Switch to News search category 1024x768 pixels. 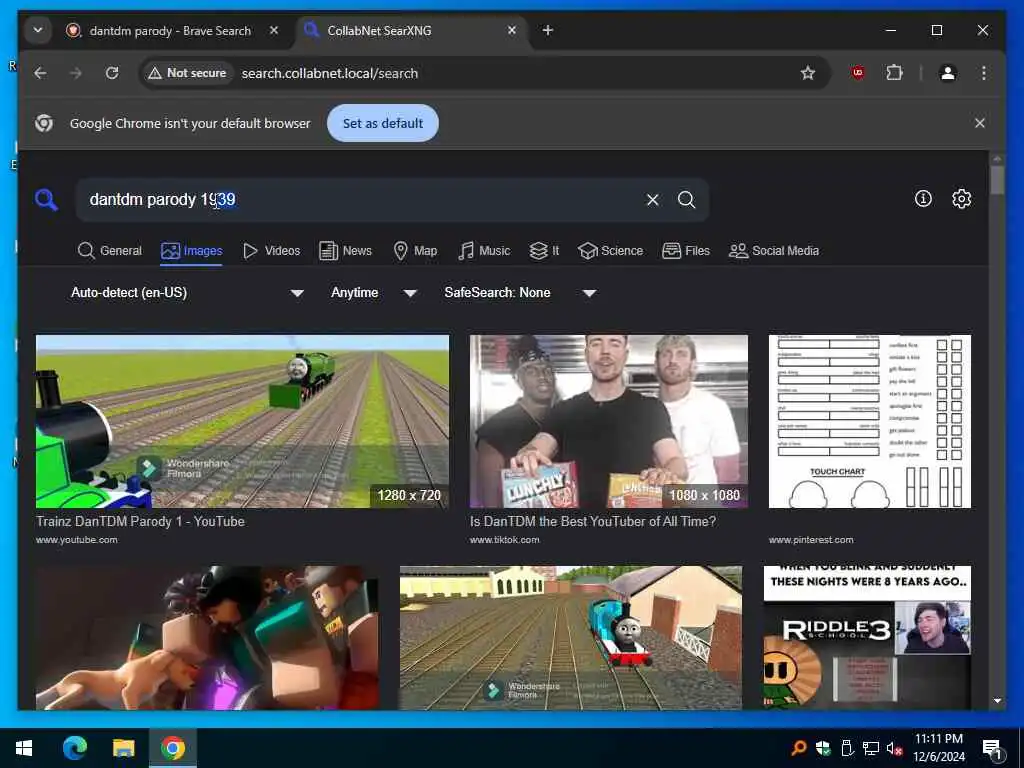point(345,251)
